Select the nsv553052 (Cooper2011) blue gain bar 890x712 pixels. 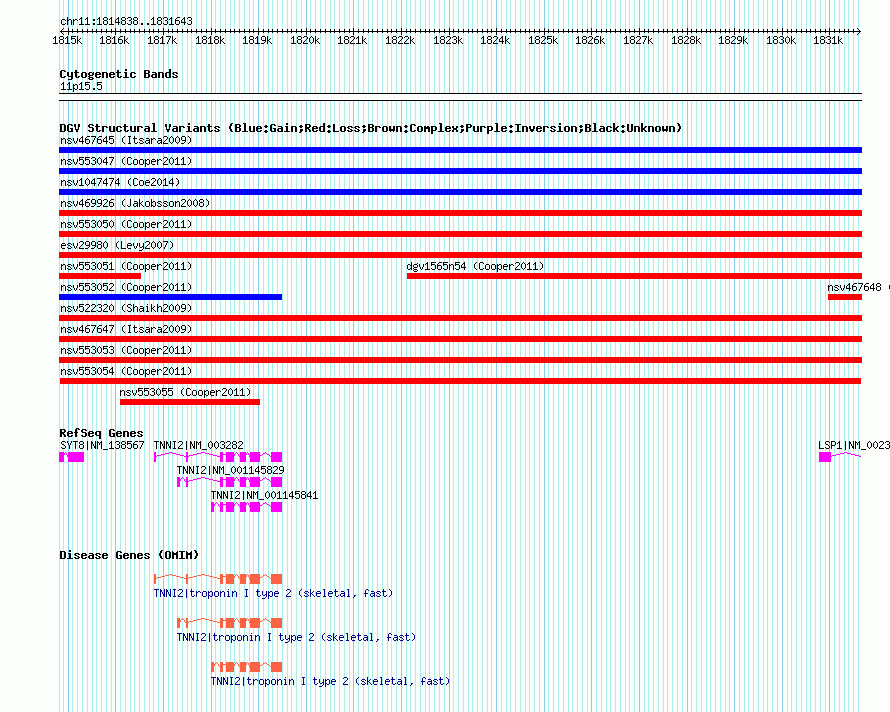(170, 297)
